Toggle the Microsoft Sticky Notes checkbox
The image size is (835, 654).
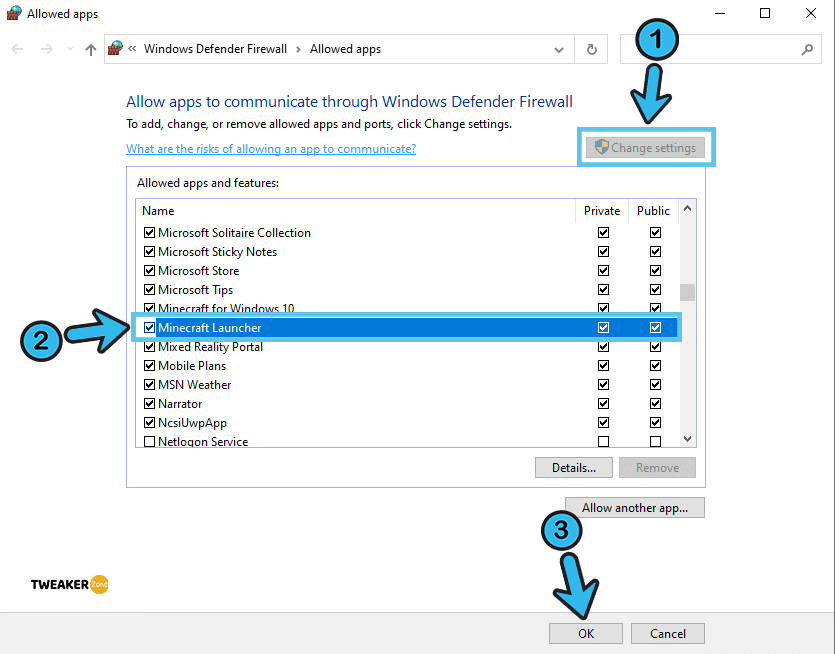150,251
